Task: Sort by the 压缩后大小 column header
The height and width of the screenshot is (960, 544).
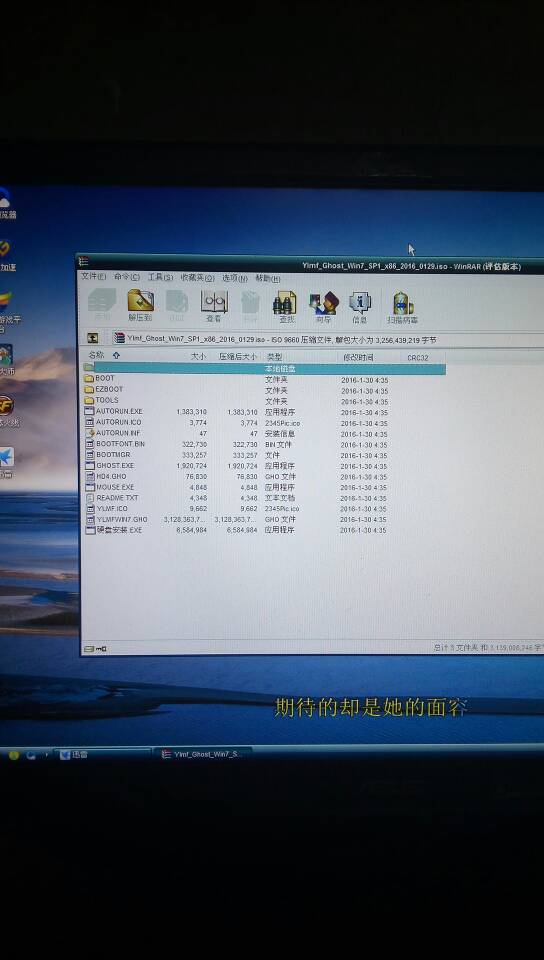Action: tap(236, 356)
